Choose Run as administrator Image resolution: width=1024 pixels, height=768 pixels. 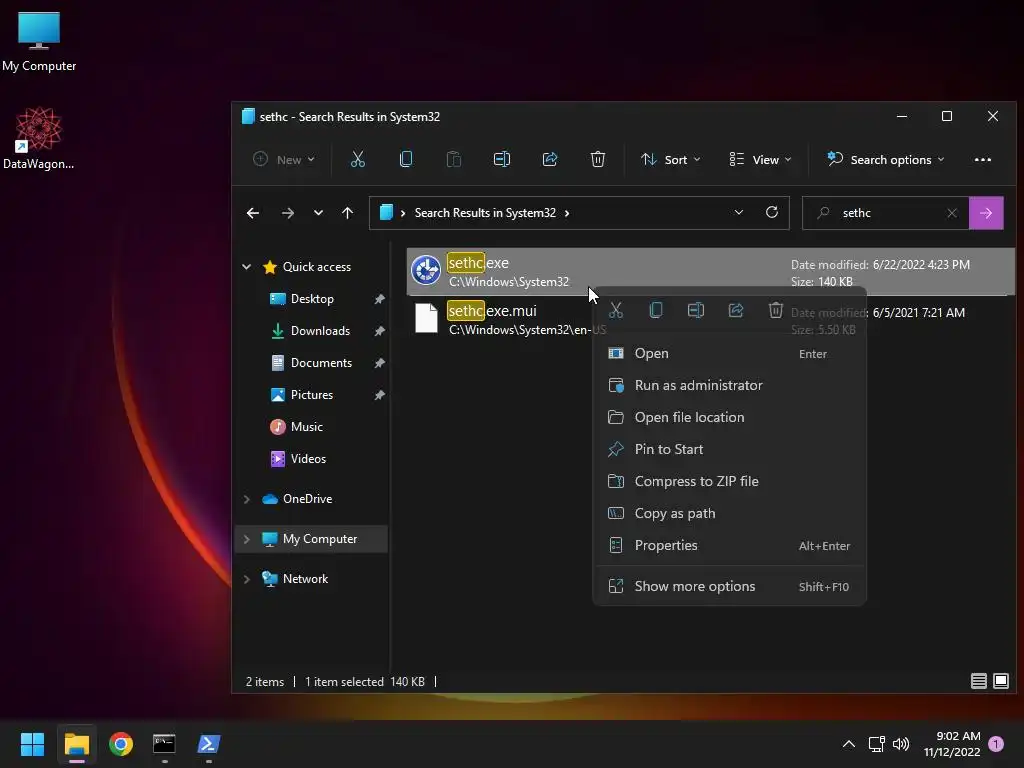(729, 385)
